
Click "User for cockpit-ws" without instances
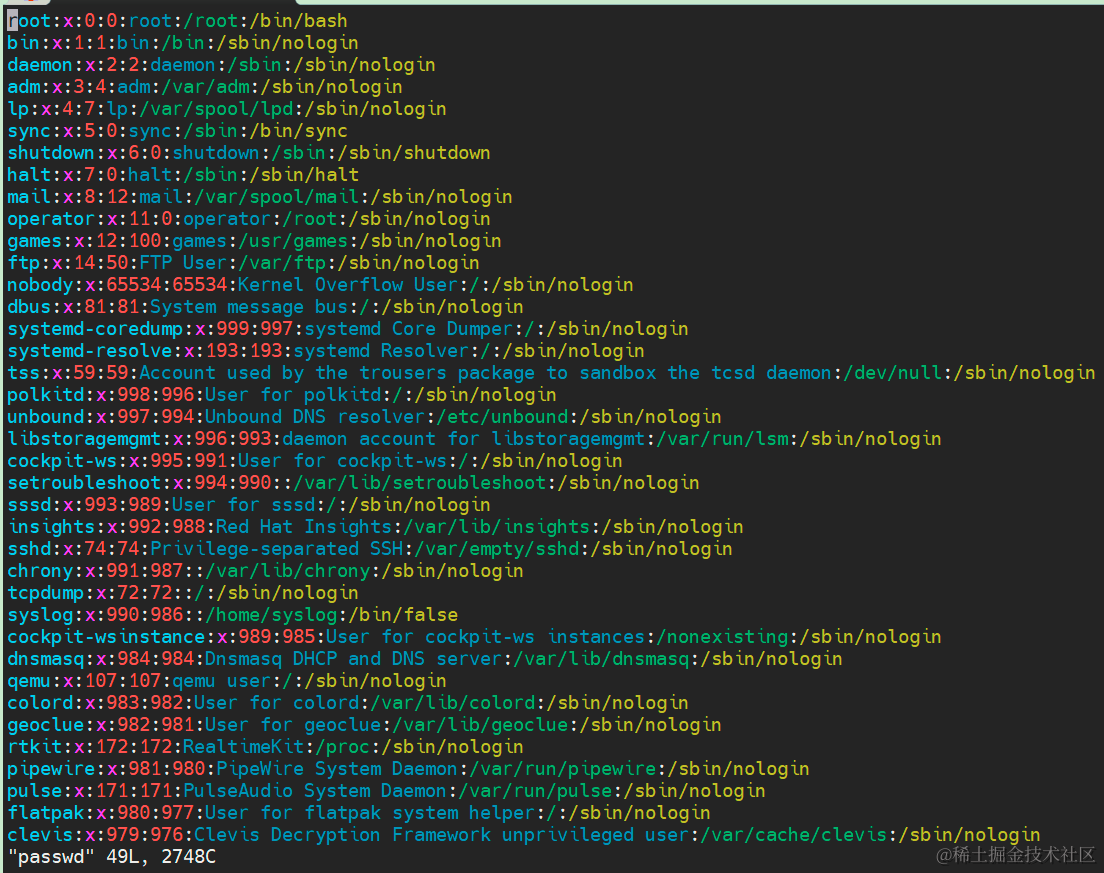click(x=342, y=461)
